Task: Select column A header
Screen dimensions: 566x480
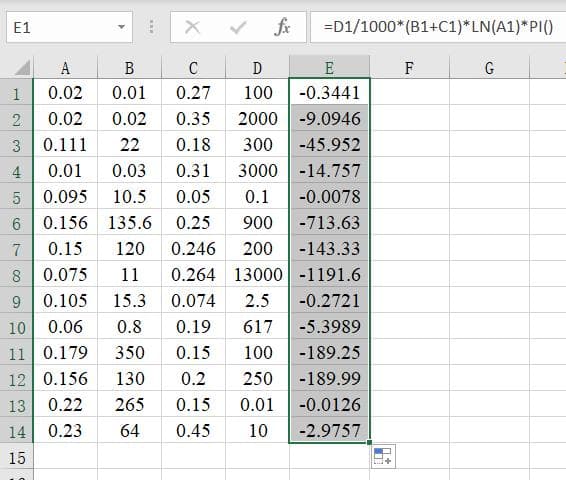Action: click(65, 67)
